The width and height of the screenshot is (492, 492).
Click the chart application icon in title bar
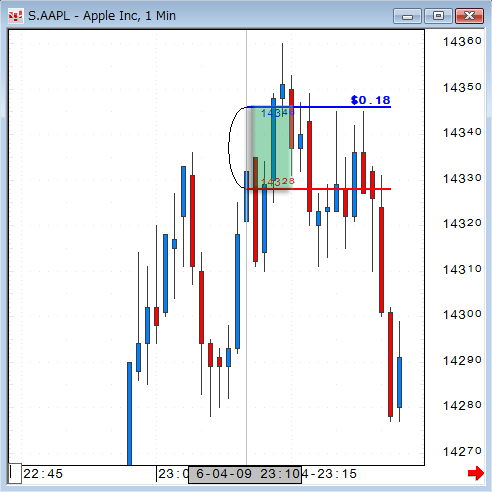(15, 16)
